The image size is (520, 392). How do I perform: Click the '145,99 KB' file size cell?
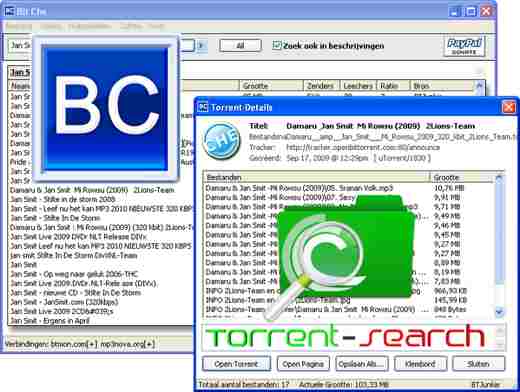click(450, 300)
